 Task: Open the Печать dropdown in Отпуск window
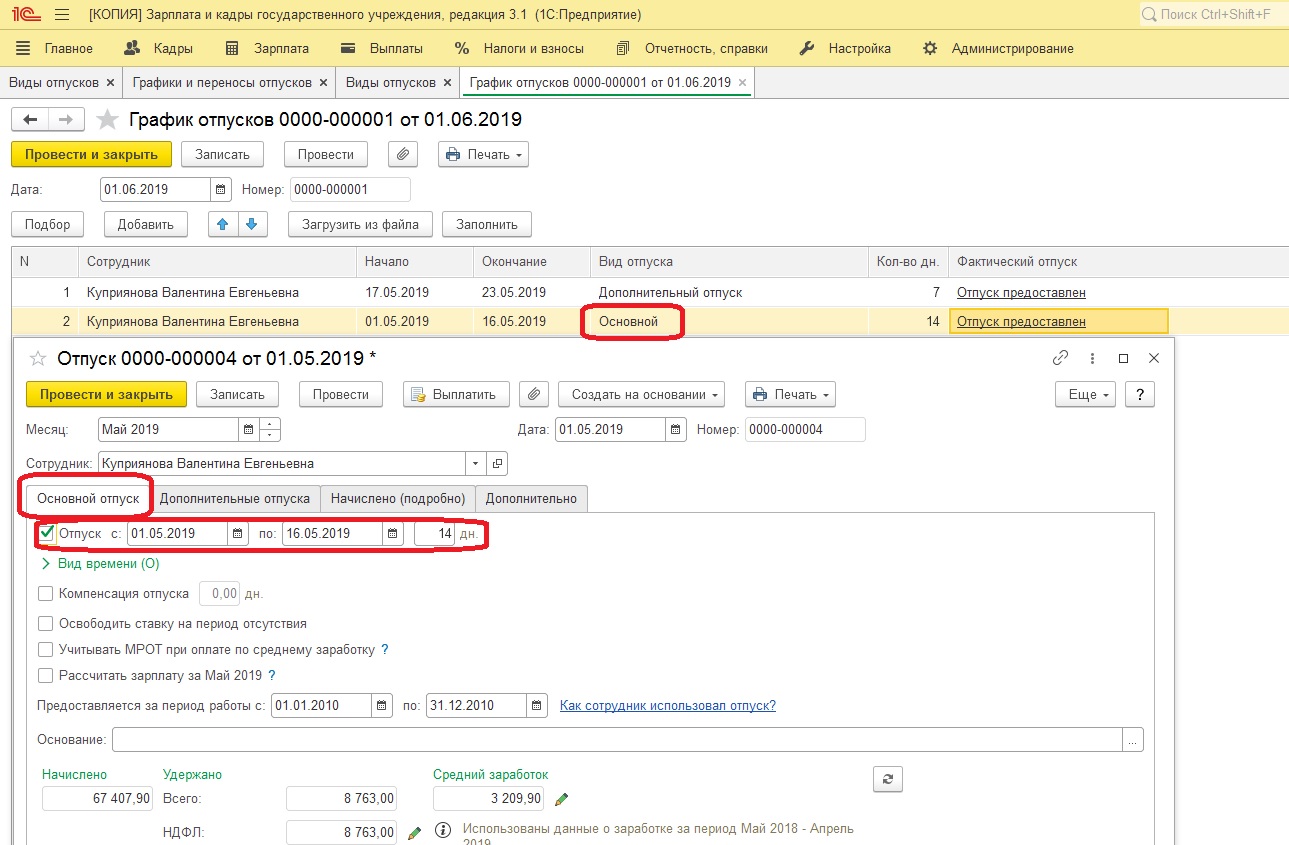790,395
